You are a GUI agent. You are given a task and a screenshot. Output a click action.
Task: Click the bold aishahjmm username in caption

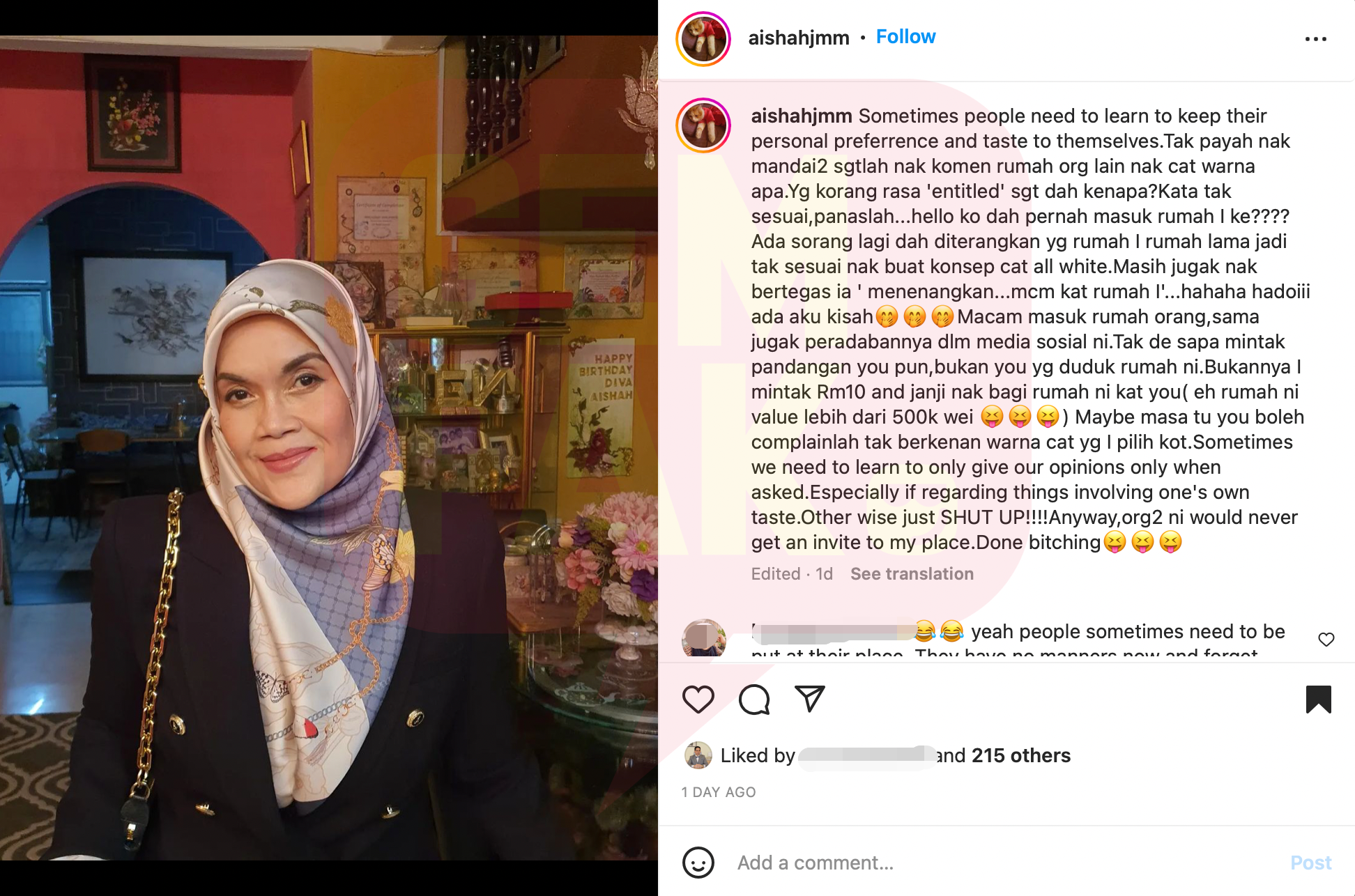pyautogui.click(x=801, y=116)
